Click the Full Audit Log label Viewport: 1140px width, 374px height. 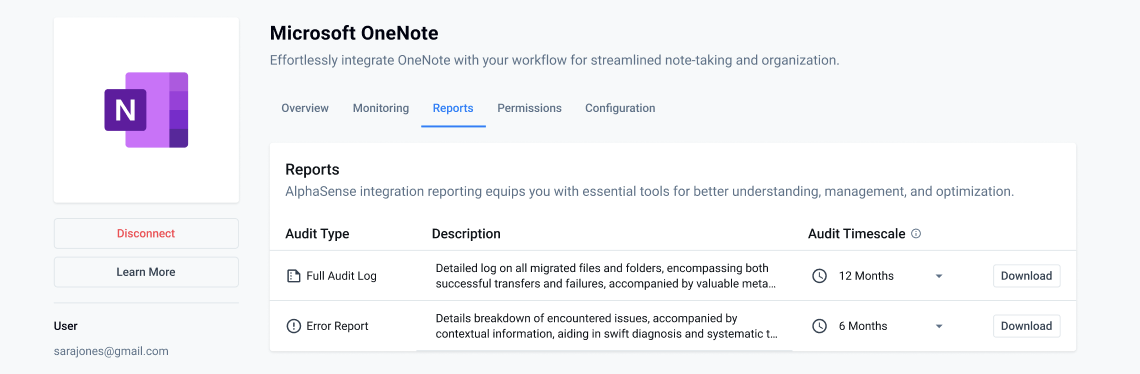pos(342,276)
